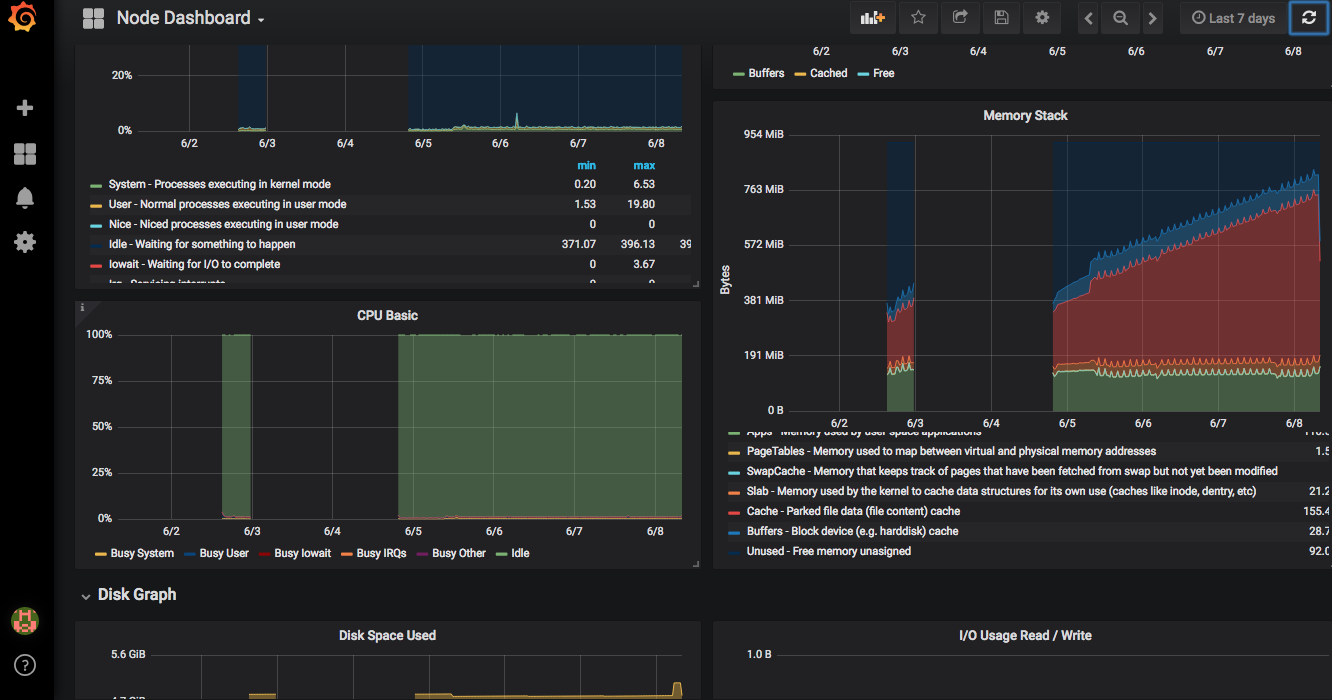This screenshot has height=700, width=1332.
Task: Open the Grafana home logo
Action: coord(23,18)
